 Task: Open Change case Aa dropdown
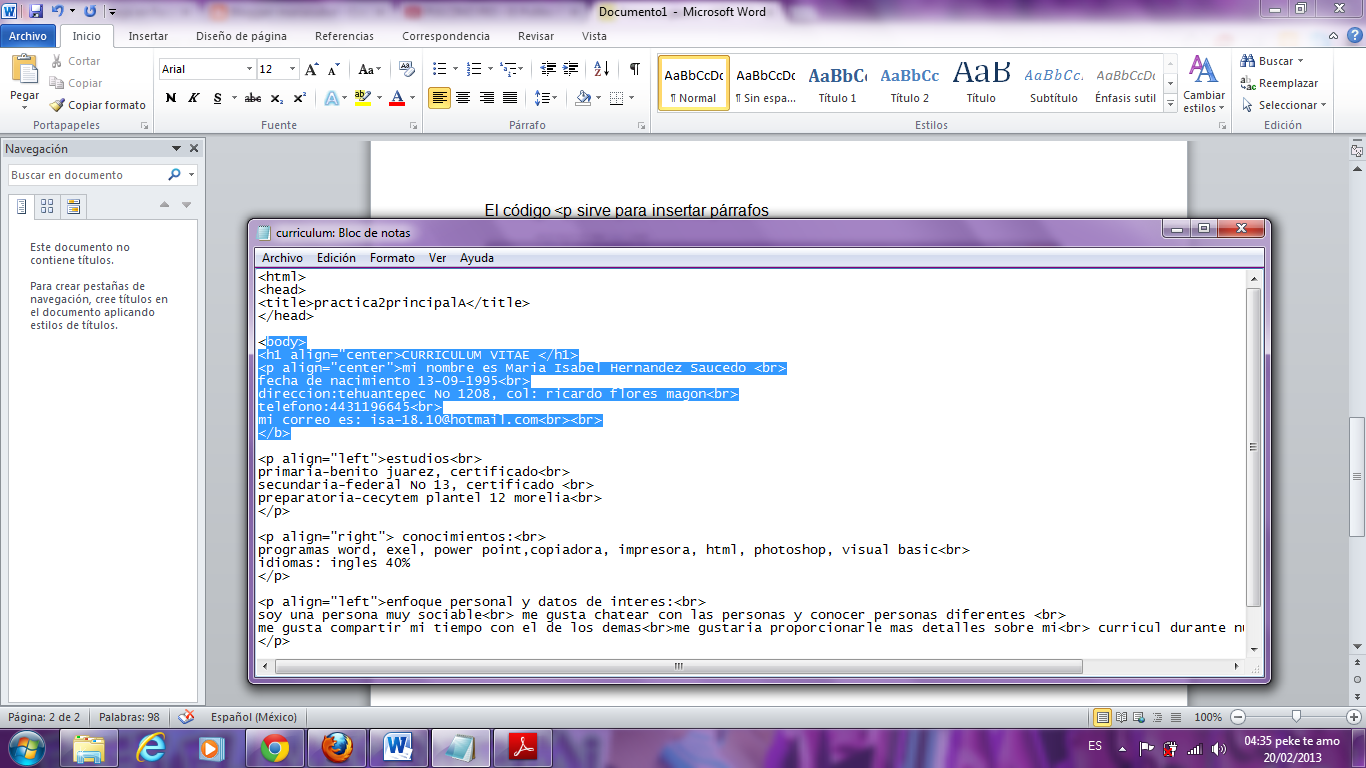click(369, 69)
